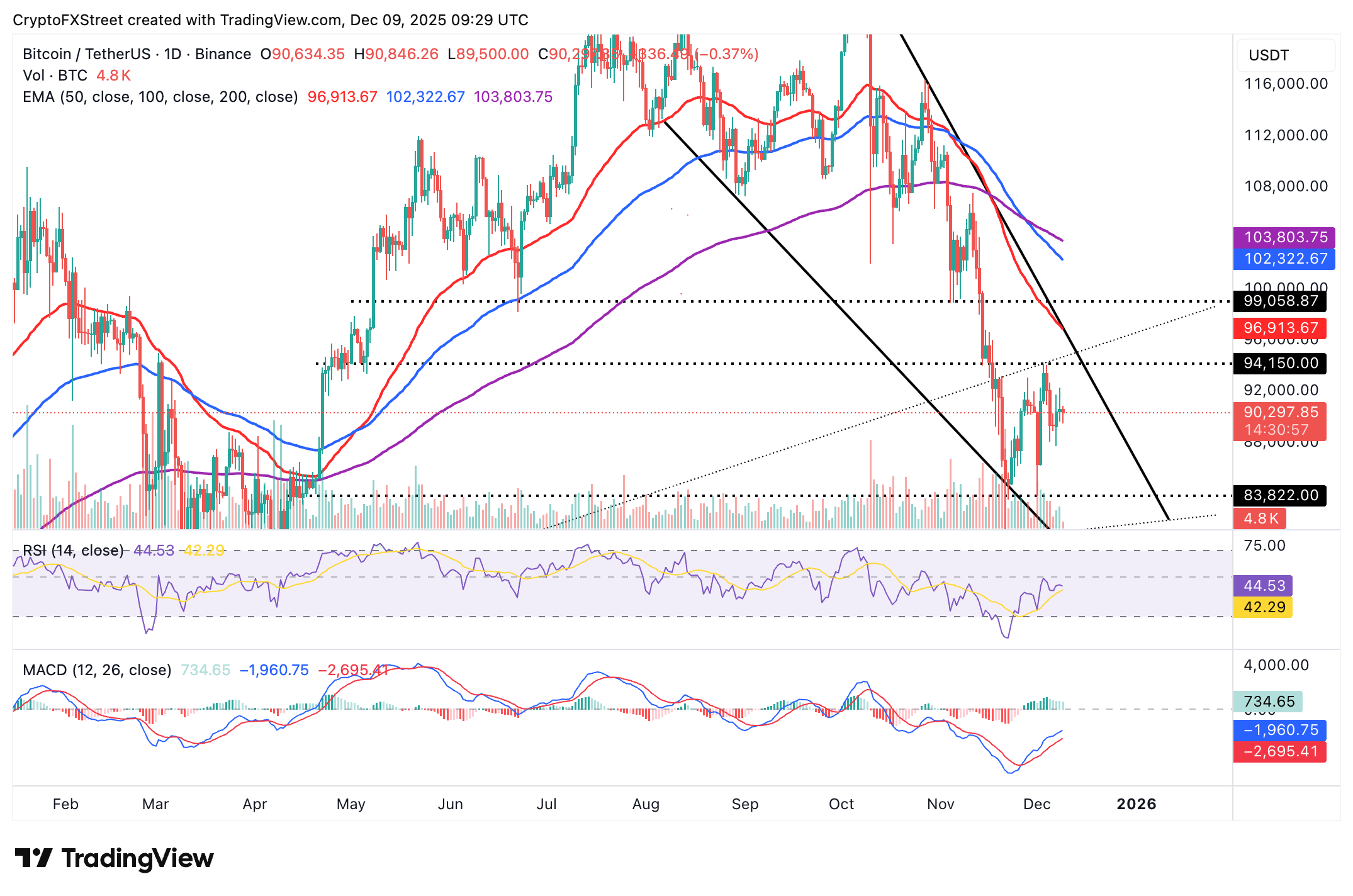Click the purple 44.53 RSI value label
Screen dimensions: 1353x896
pos(1262,585)
